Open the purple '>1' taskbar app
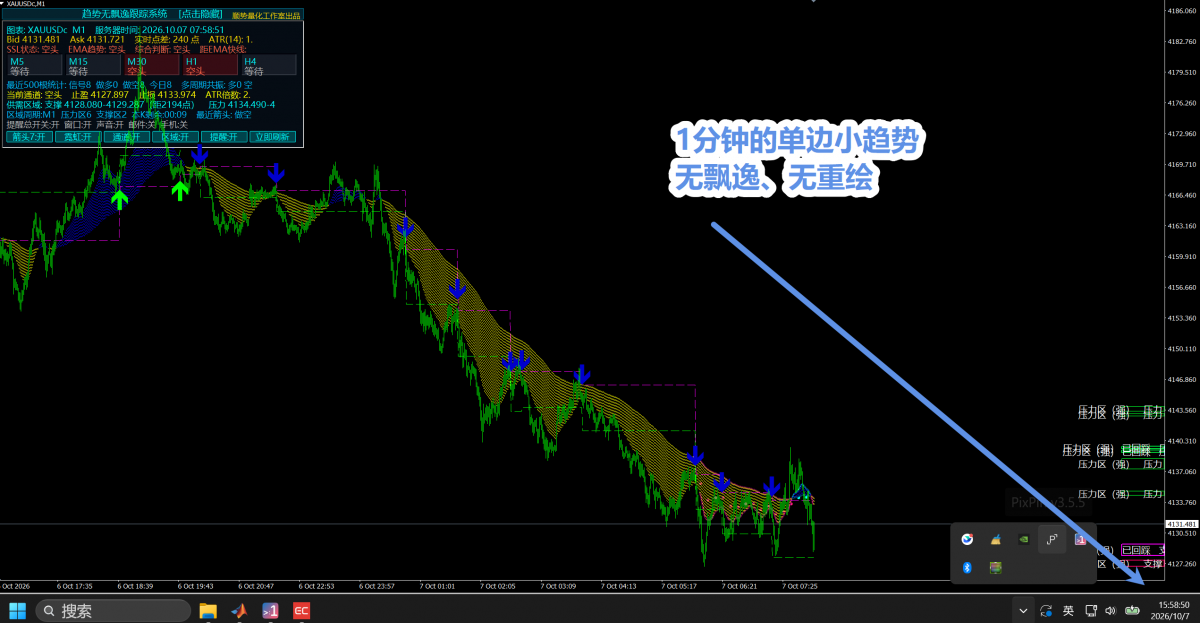Viewport: 1200px width, 623px height. [x=270, y=610]
